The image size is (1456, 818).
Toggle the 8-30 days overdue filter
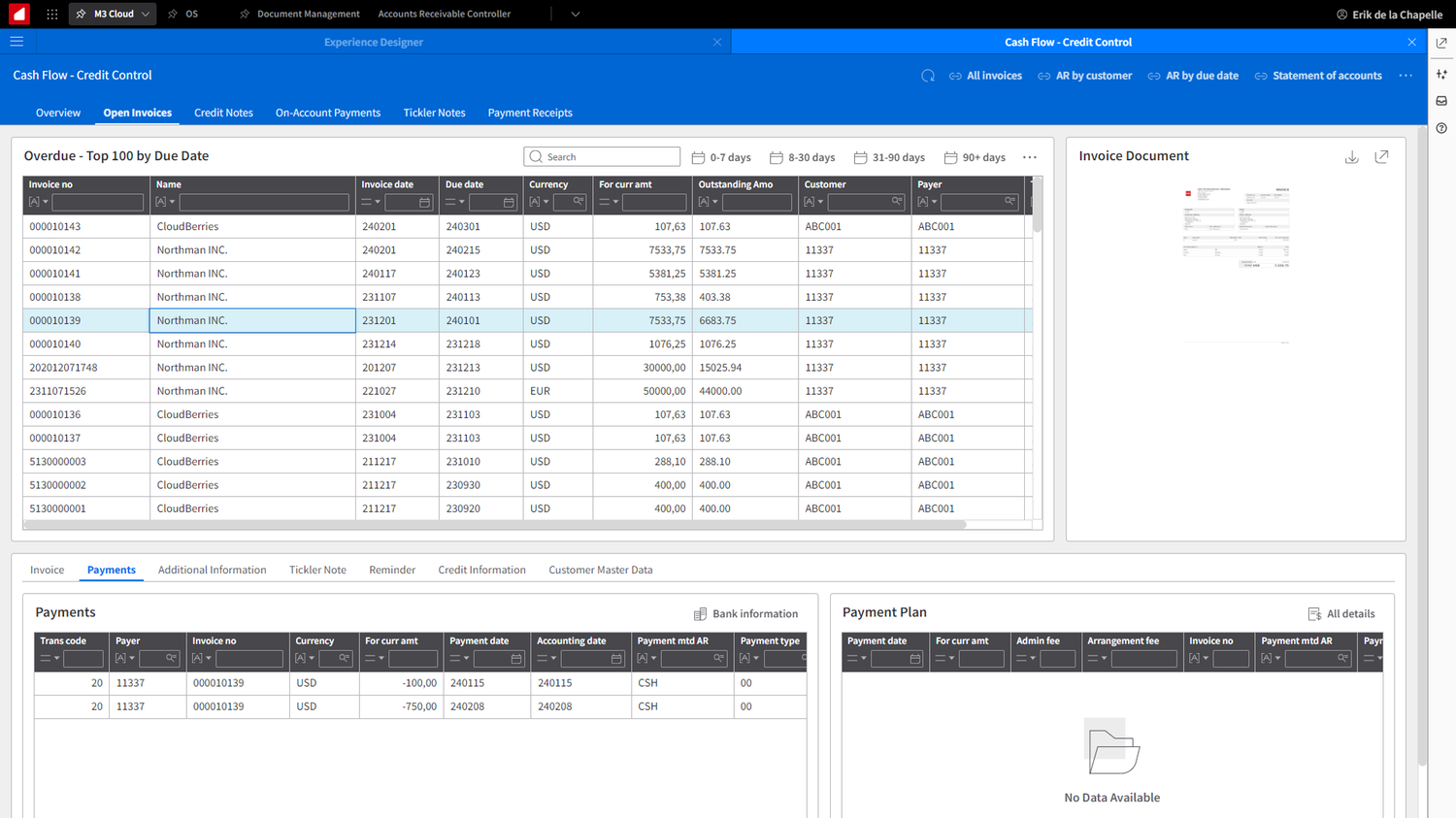point(806,157)
